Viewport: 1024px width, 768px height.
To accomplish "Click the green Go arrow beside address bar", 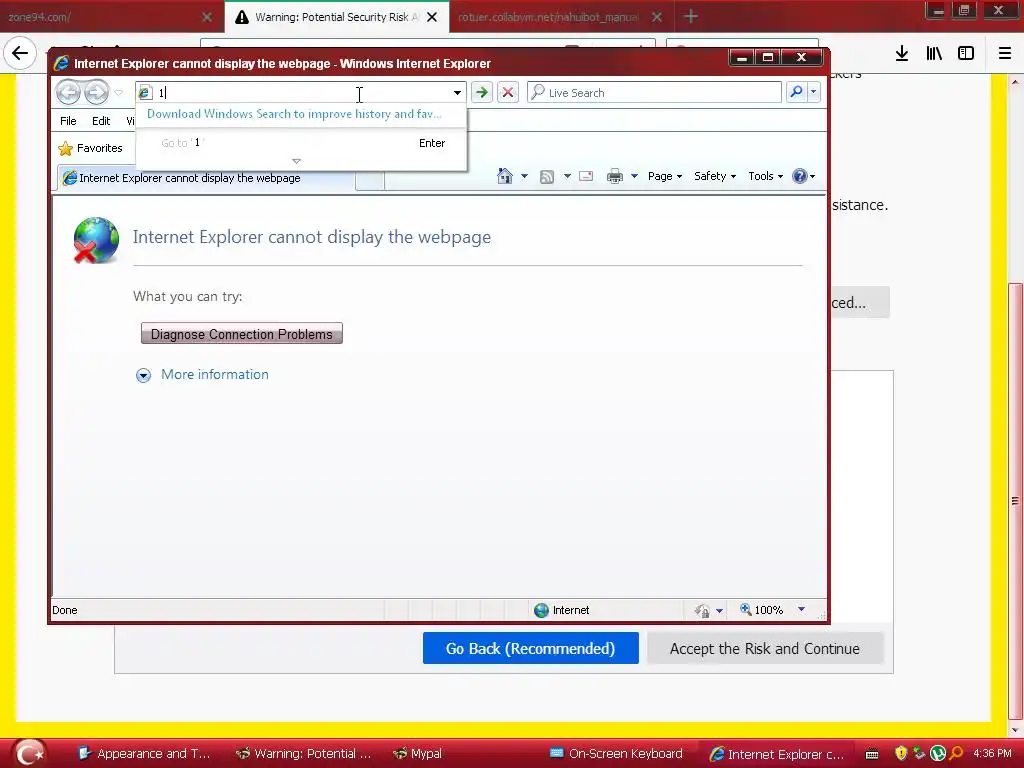I will coord(482,93).
